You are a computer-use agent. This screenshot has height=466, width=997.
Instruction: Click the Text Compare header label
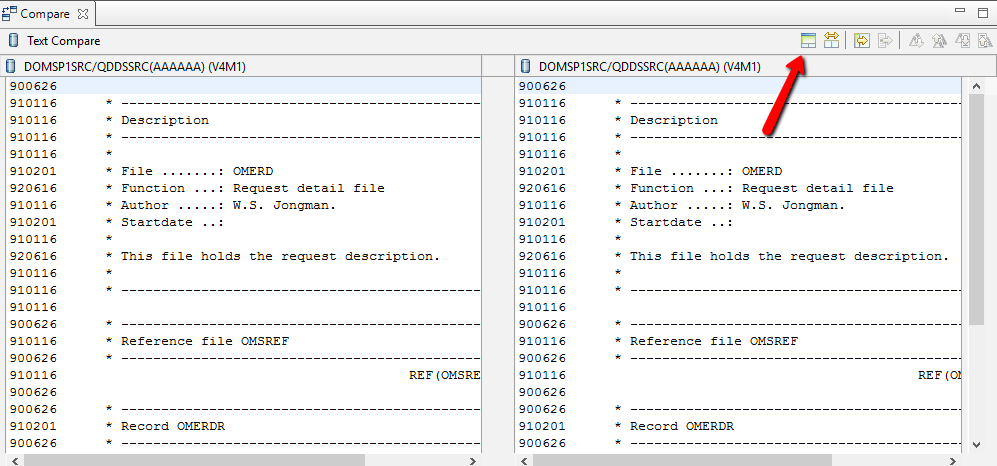[63, 41]
